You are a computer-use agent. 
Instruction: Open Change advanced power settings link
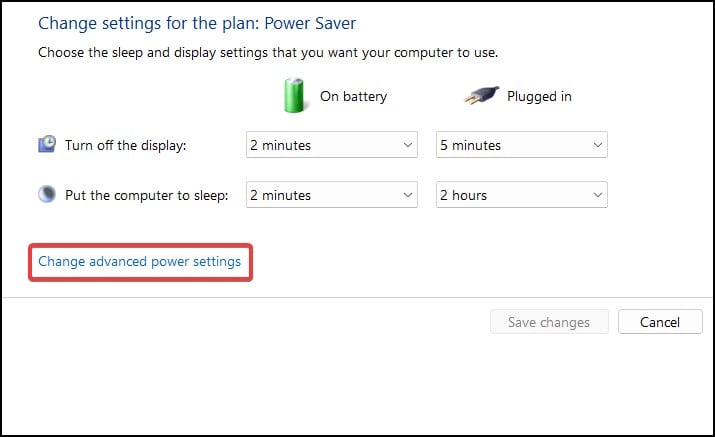139,261
